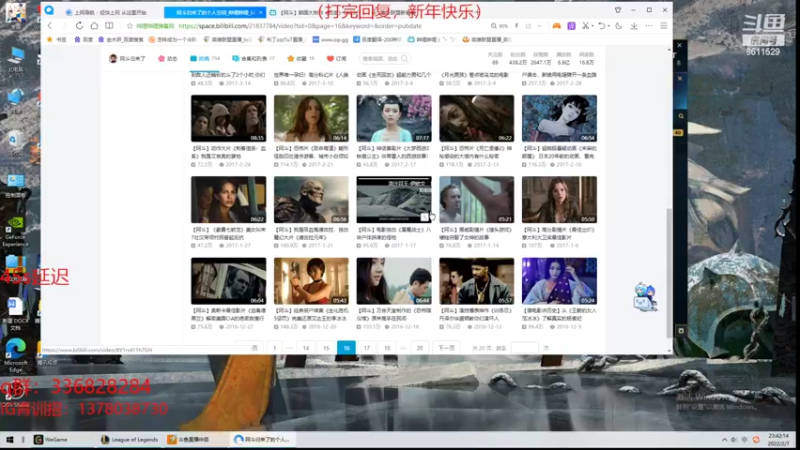This screenshot has height=450, width=800.
Task: Open the browser home page icon
Action: click(94, 26)
